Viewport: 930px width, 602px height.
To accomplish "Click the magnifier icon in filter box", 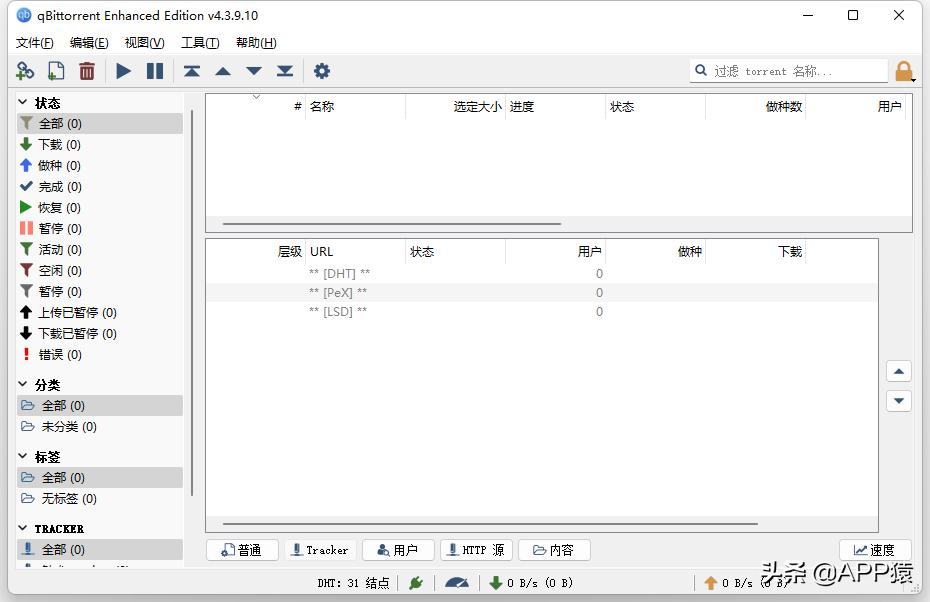I will point(700,71).
